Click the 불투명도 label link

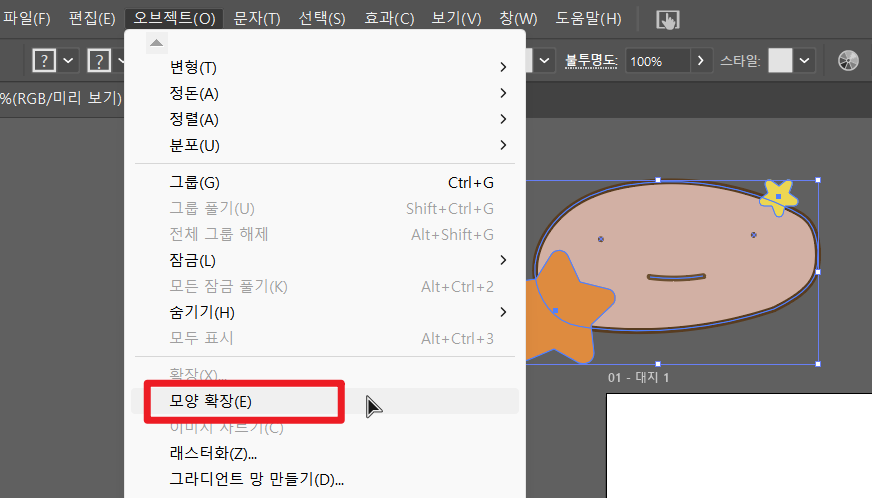pos(591,61)
